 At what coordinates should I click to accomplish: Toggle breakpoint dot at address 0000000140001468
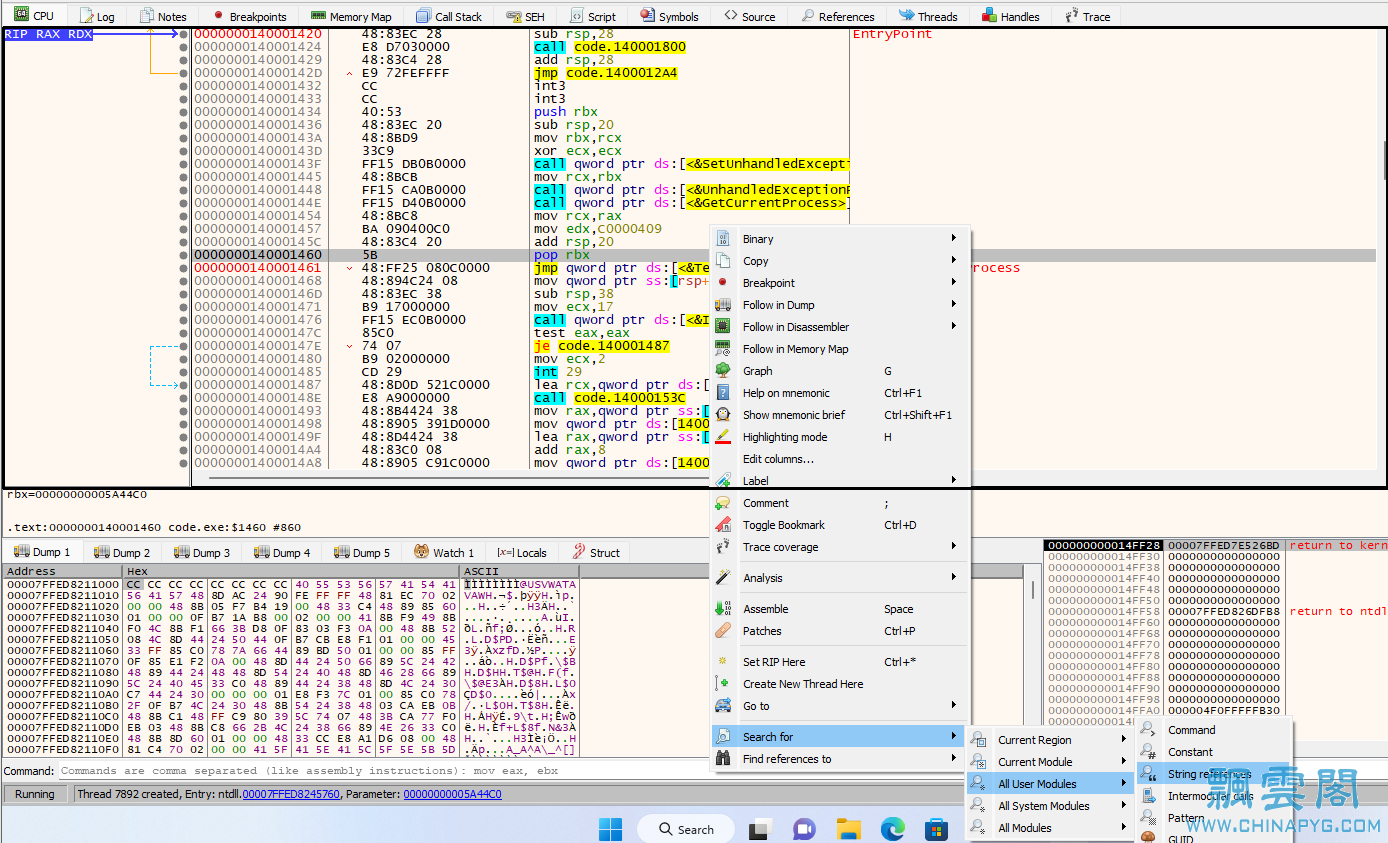pyautogui.click(x=184, y=281)
